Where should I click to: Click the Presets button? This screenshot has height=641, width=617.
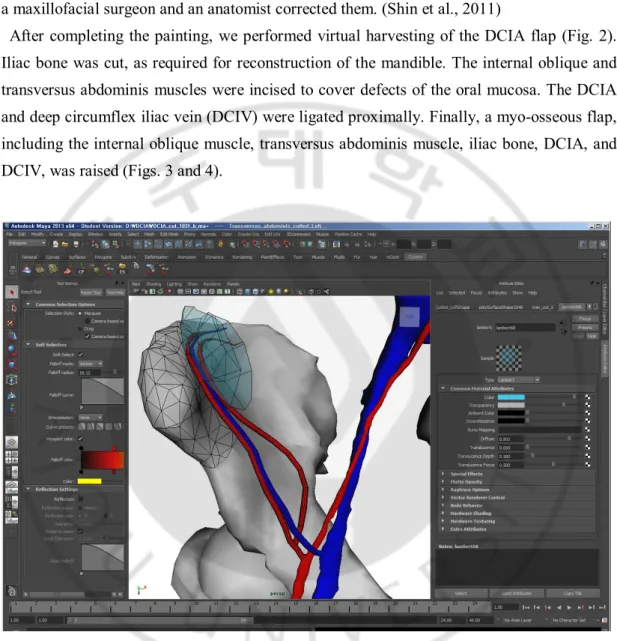585,327
